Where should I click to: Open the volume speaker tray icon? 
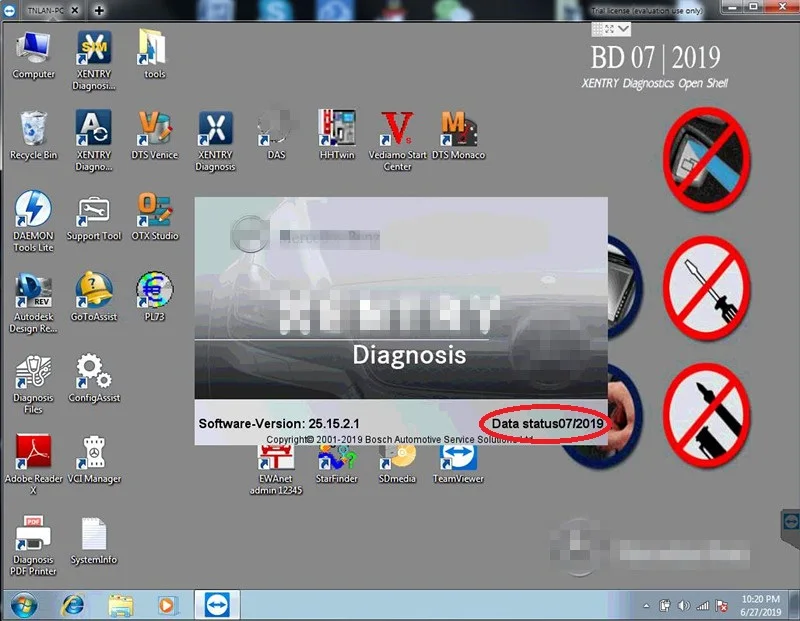click(x=684, y=606)
